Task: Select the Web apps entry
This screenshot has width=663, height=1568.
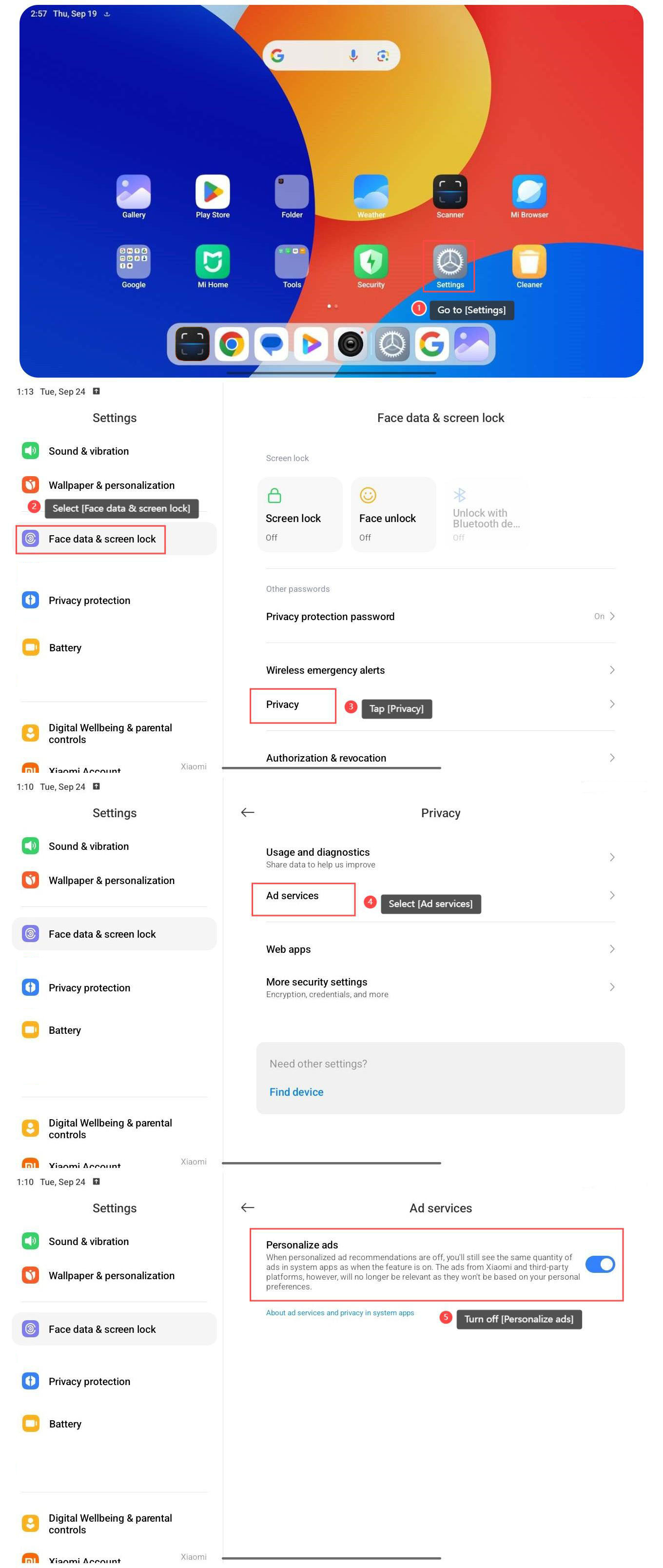Action: pos(288,949)
